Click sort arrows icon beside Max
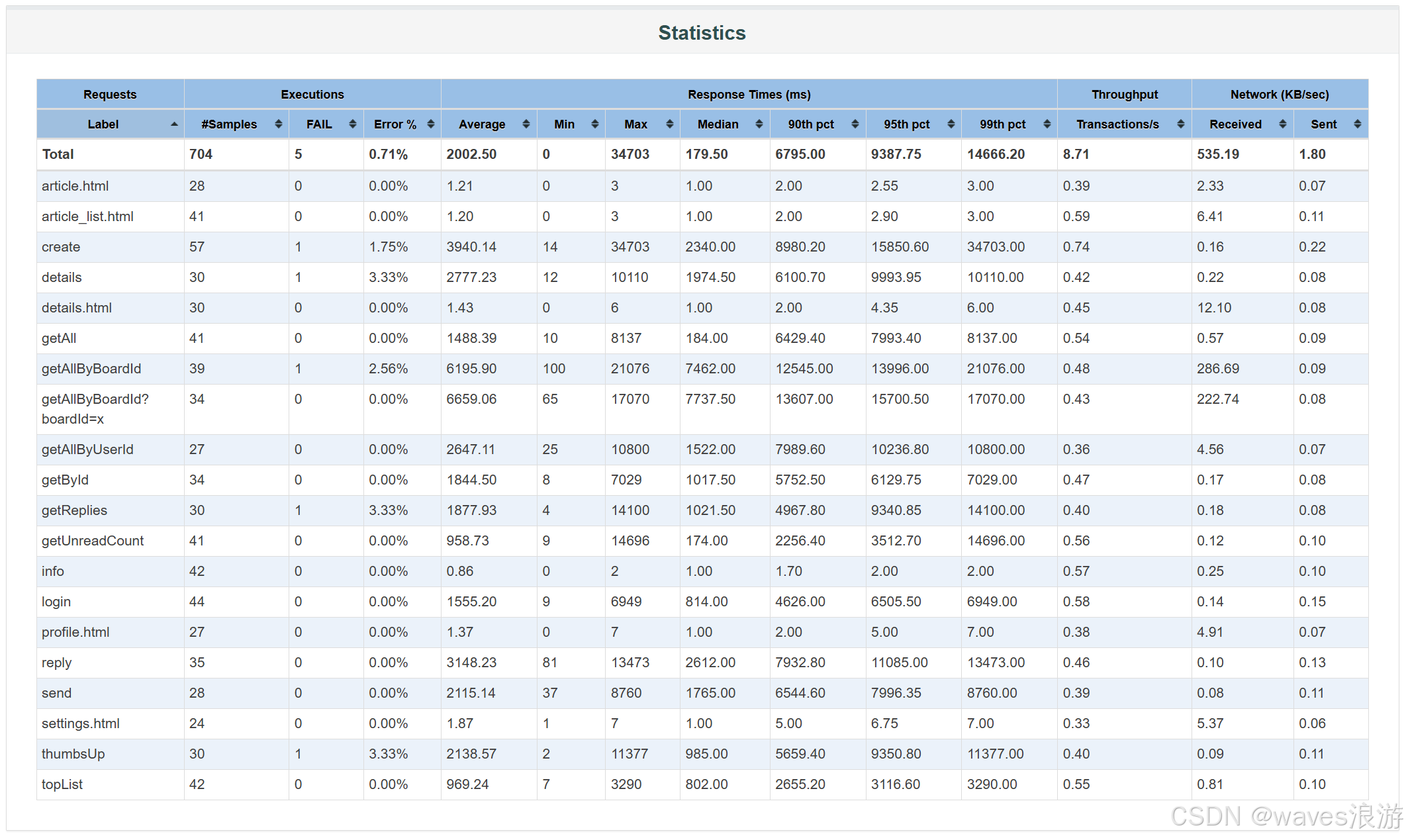Image resolution: width=1406 pixels, height=840 pixels. click(x=670, y=124)
